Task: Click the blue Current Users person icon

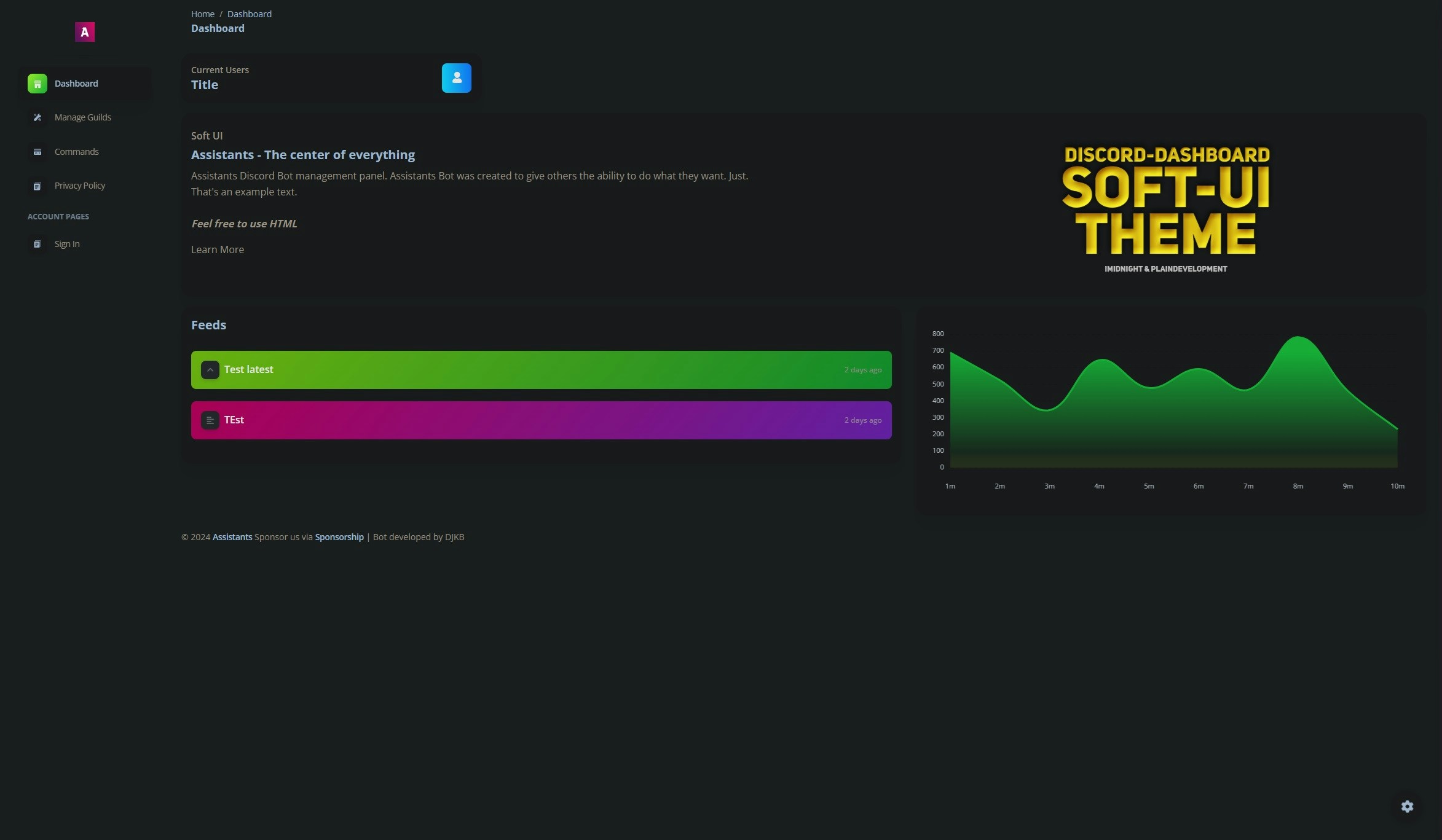Action: pos(456,78)
